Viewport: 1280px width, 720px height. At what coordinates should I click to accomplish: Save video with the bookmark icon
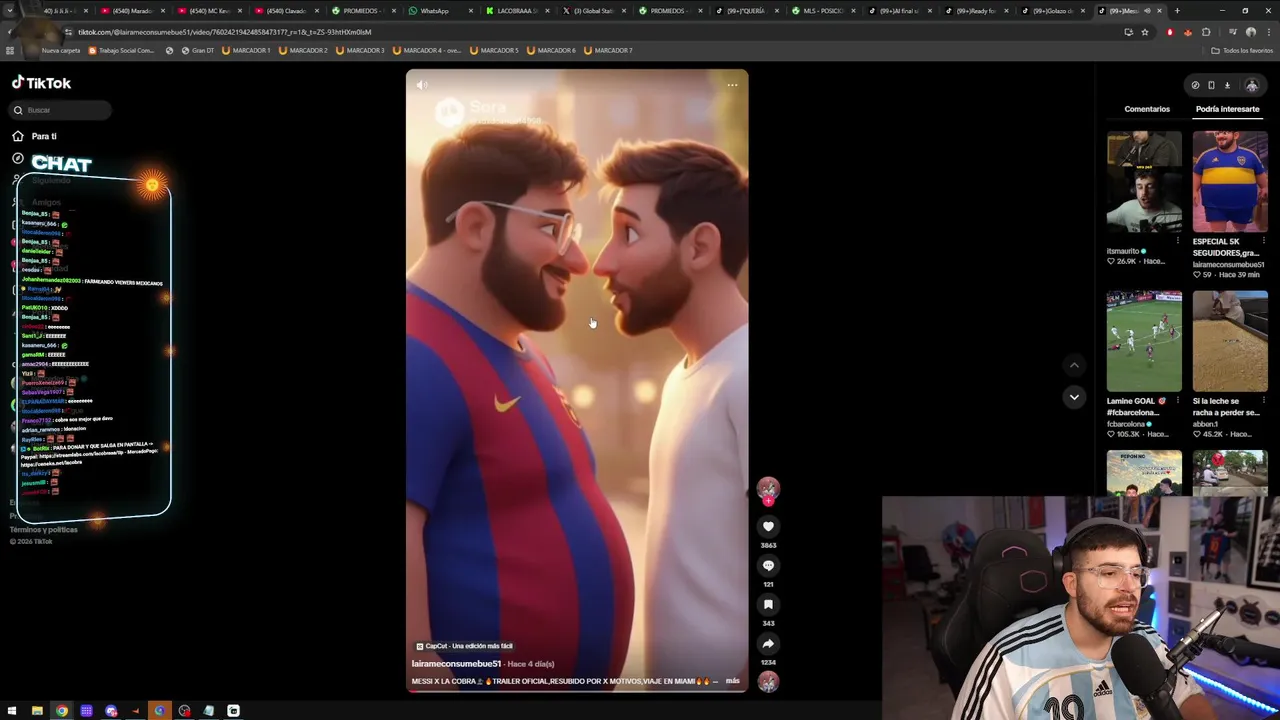click(768, 604)
